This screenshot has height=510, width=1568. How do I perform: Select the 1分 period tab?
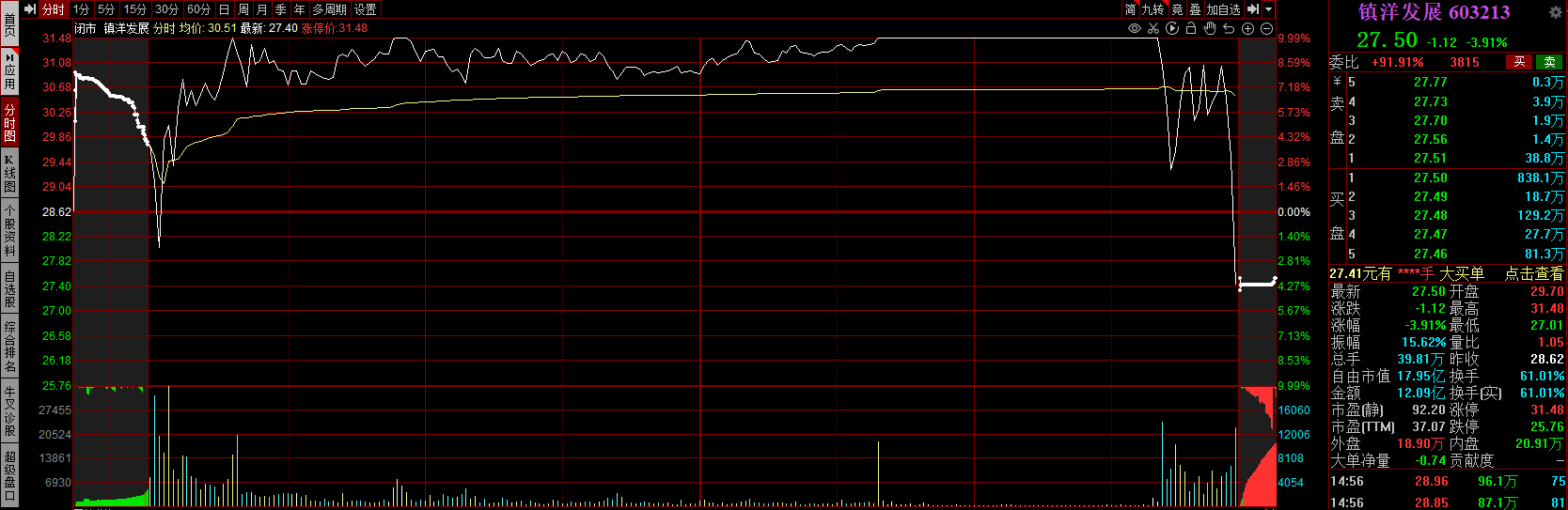point(81,9)
